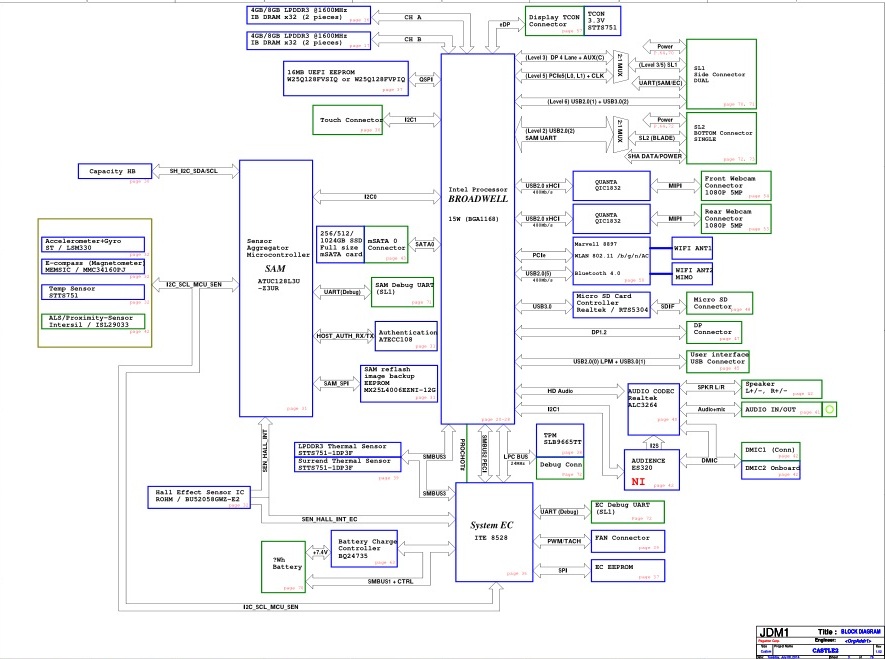Select the Micro SD Card Controller block
The height and width of the screenshot is (659, 885).
(x=612, y=304)
